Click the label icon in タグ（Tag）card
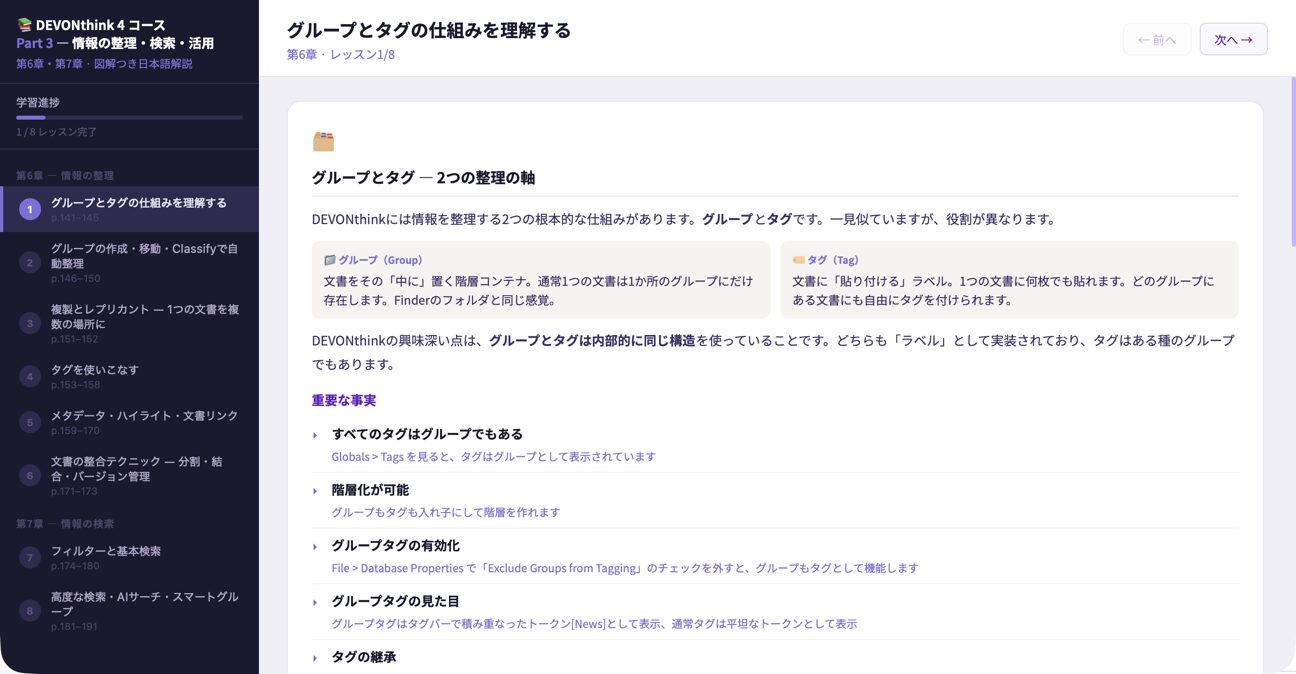The width and height of the screenshot is (1296, 674). [798, 260]
